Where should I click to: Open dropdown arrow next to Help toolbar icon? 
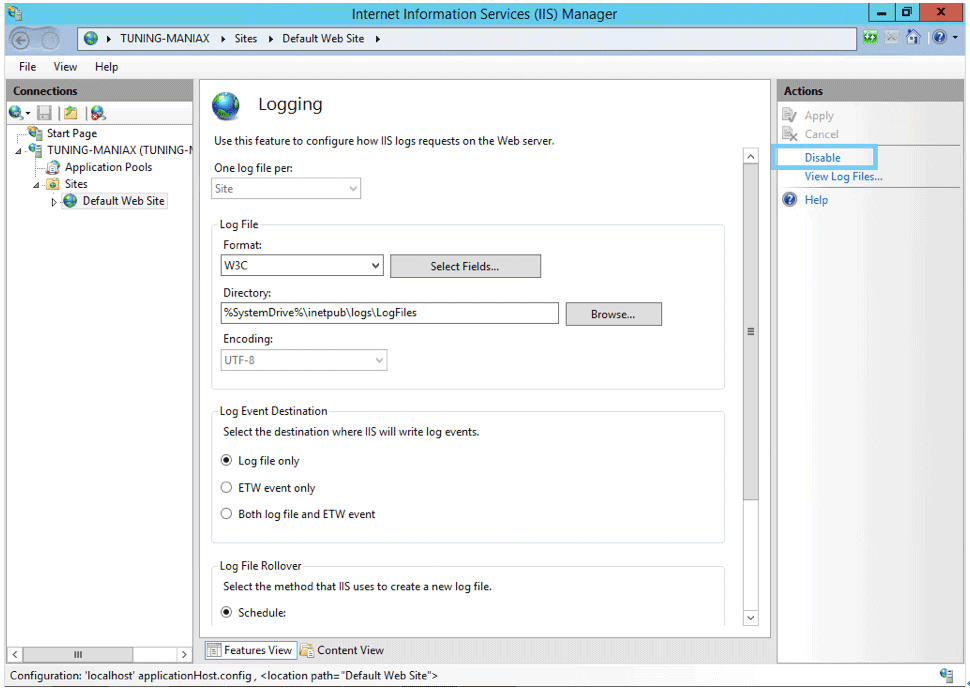click(955, 38)
